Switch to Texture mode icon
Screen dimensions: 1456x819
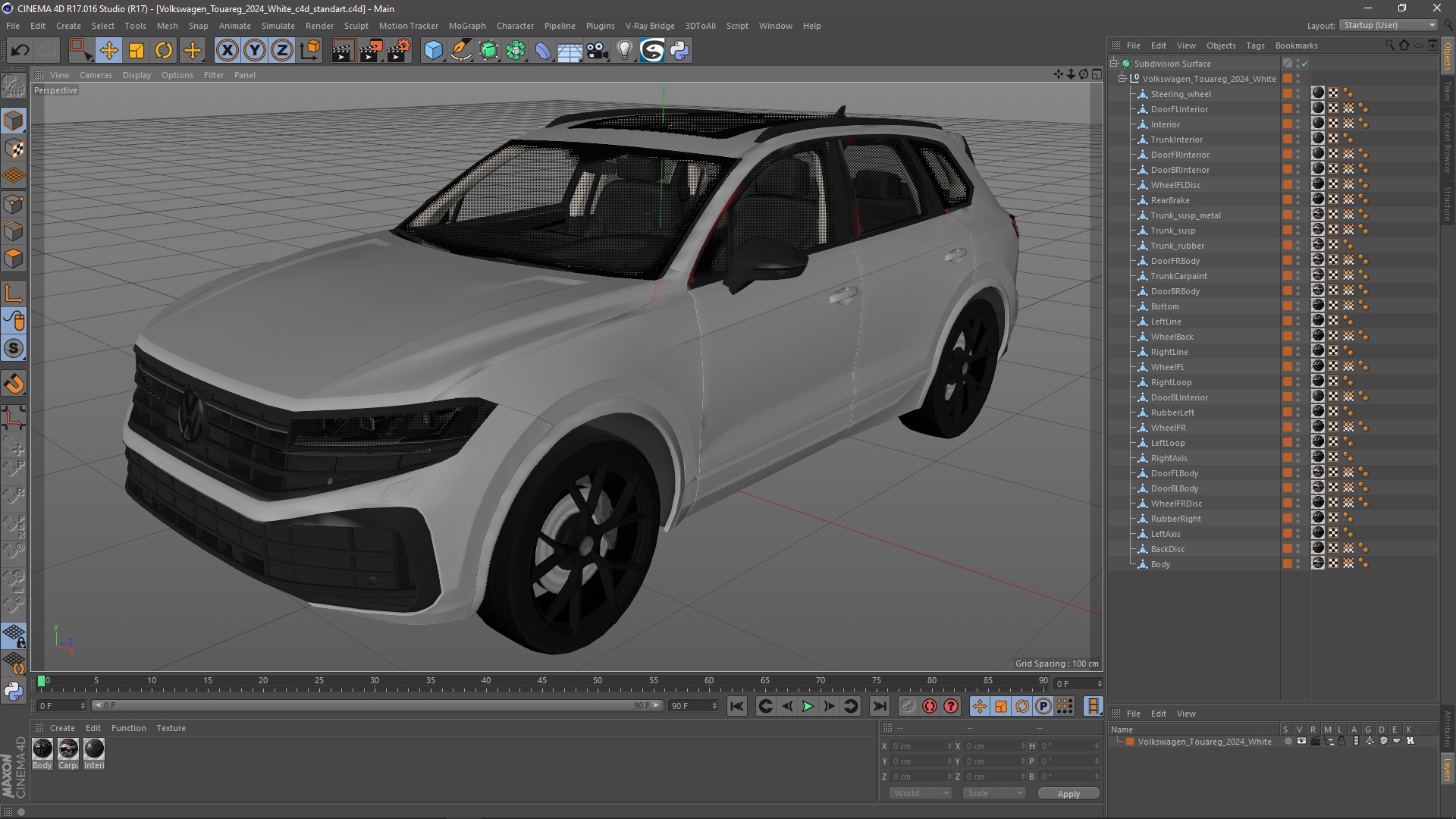14,149
